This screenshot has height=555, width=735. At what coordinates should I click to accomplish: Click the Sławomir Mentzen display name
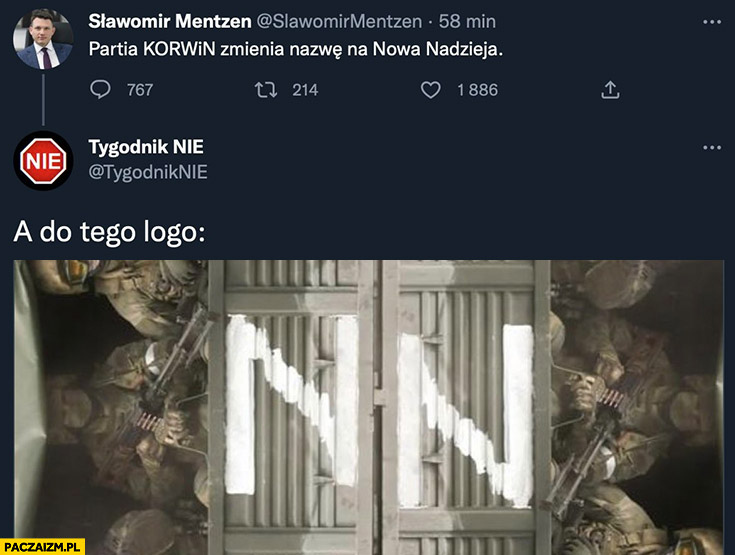170,22
